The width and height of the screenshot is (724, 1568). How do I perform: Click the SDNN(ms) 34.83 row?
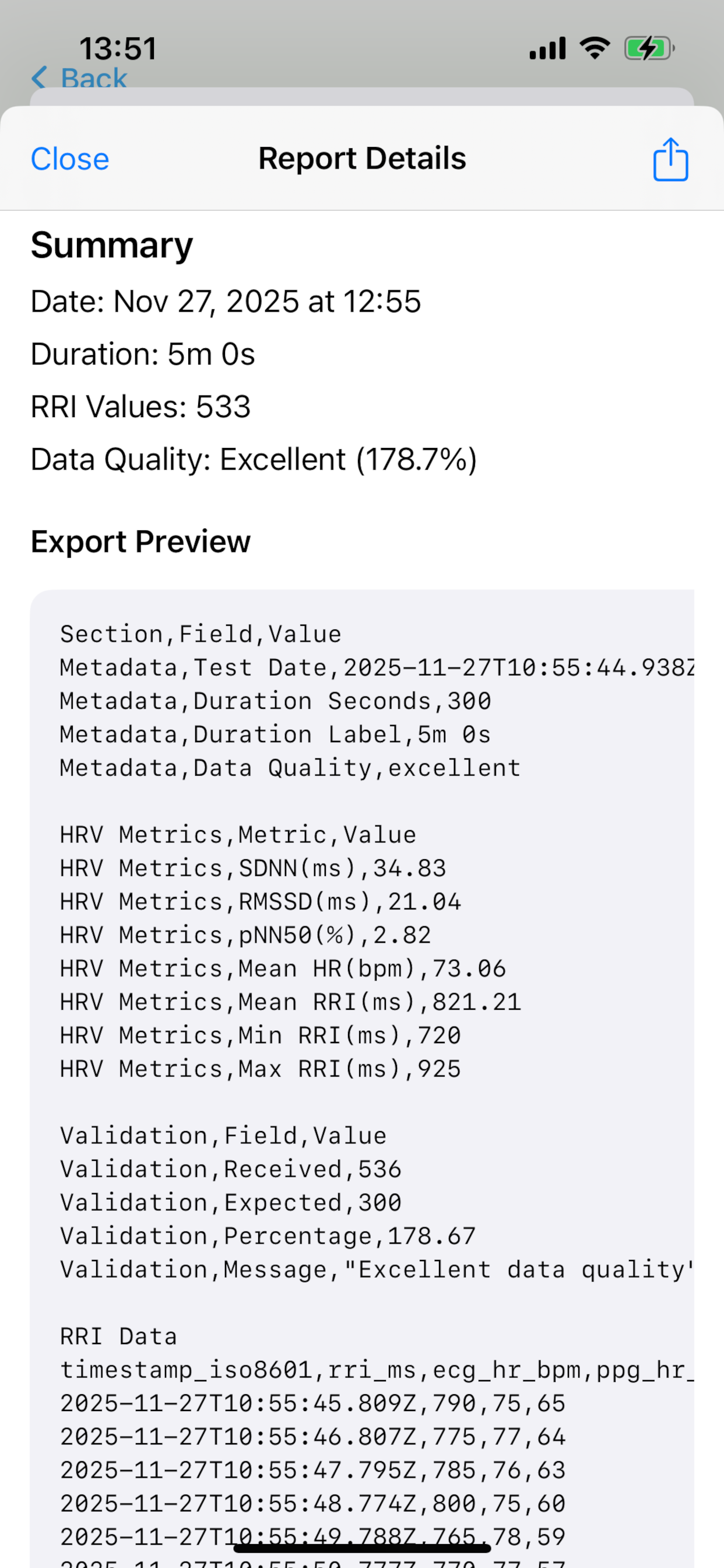pos(253,869)
